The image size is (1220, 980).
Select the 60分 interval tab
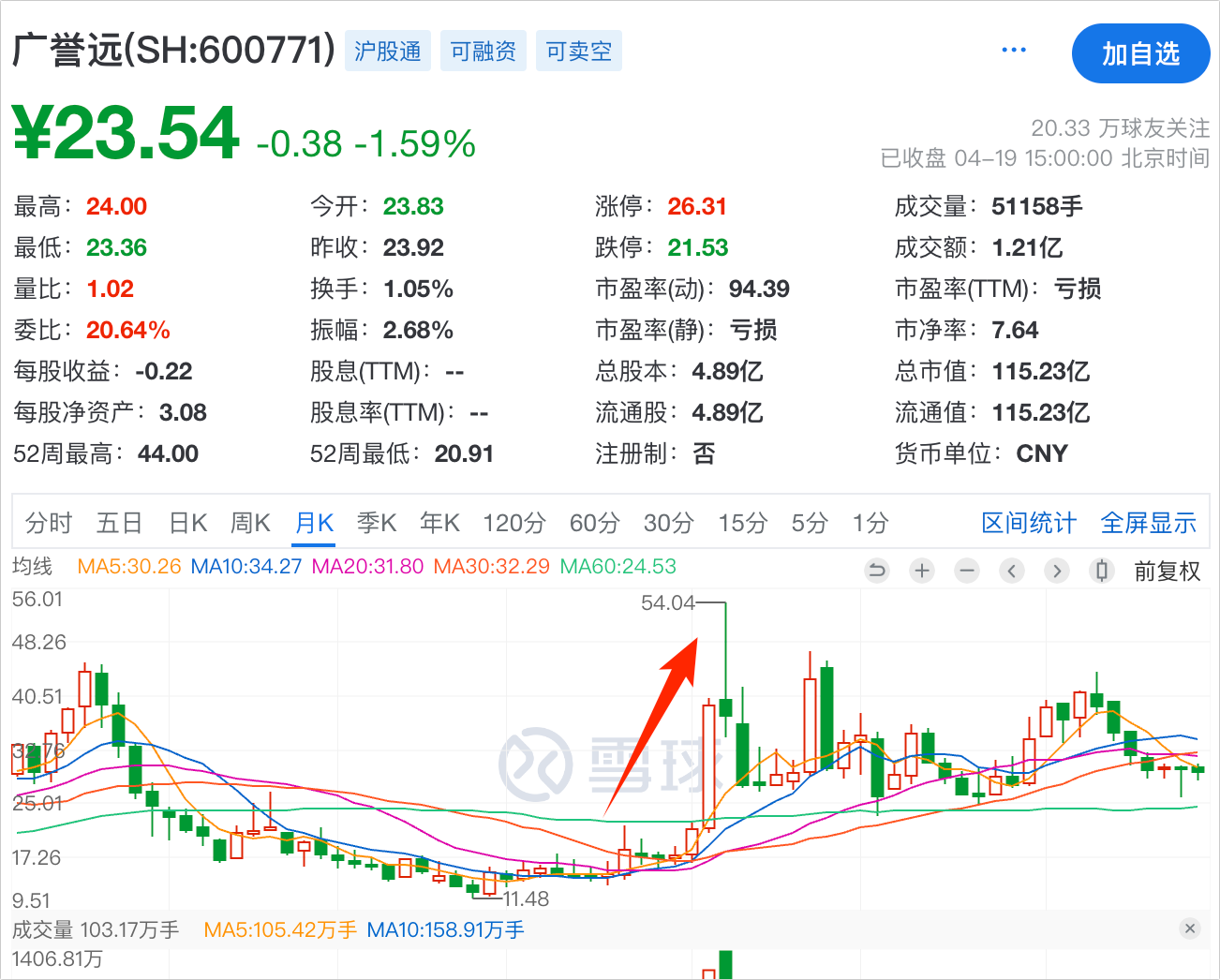(x=594, y=523)
